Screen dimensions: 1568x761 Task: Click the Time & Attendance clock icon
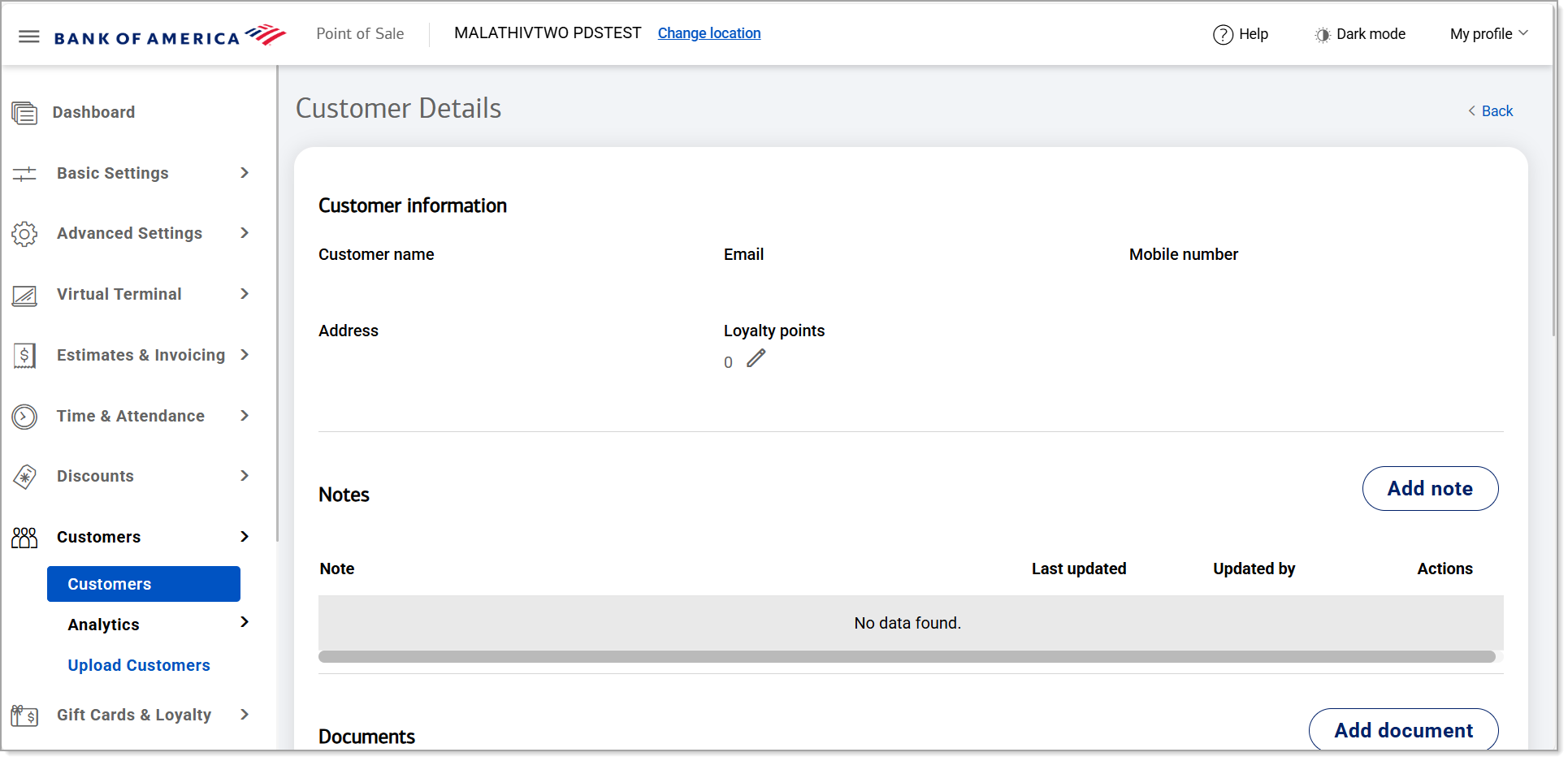[24, 417]
